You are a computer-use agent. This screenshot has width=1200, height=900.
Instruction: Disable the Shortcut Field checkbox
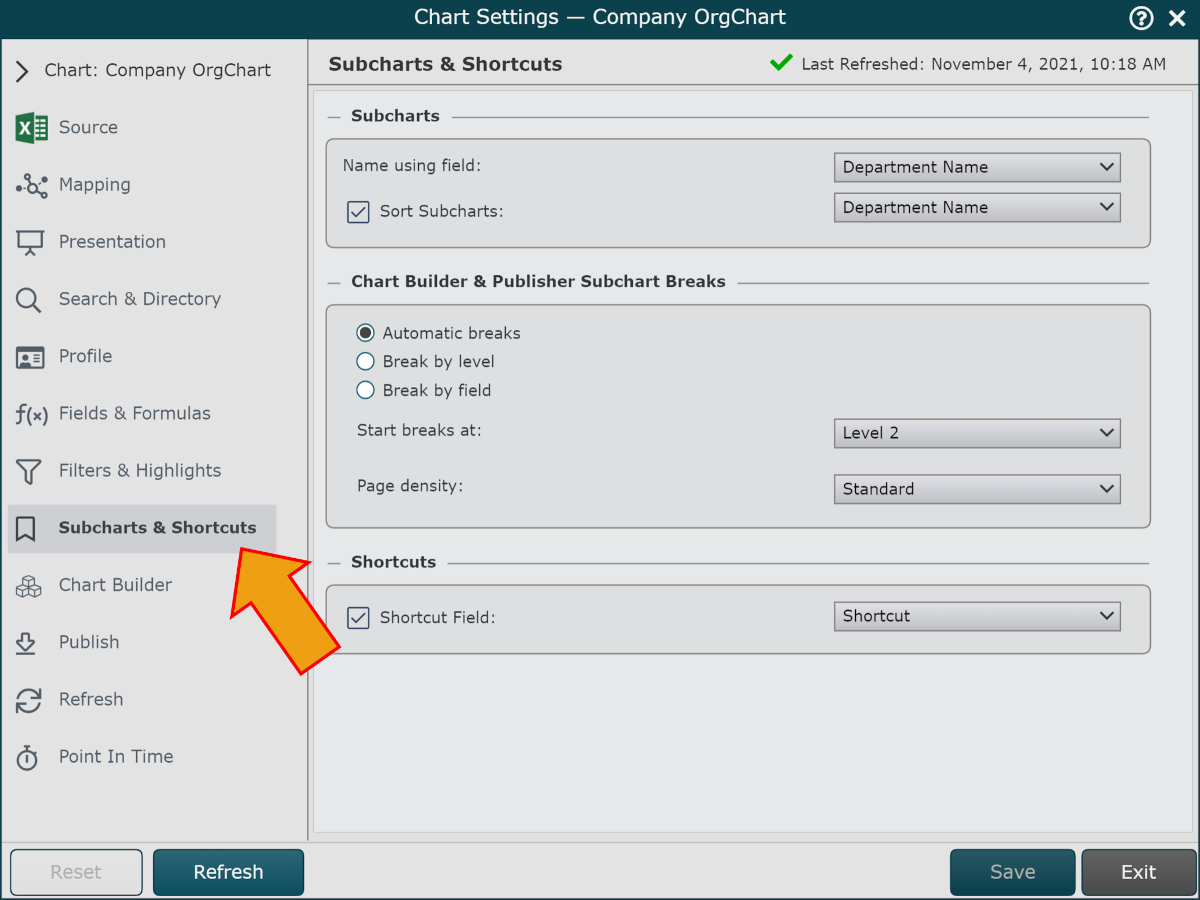click(358, 618)
